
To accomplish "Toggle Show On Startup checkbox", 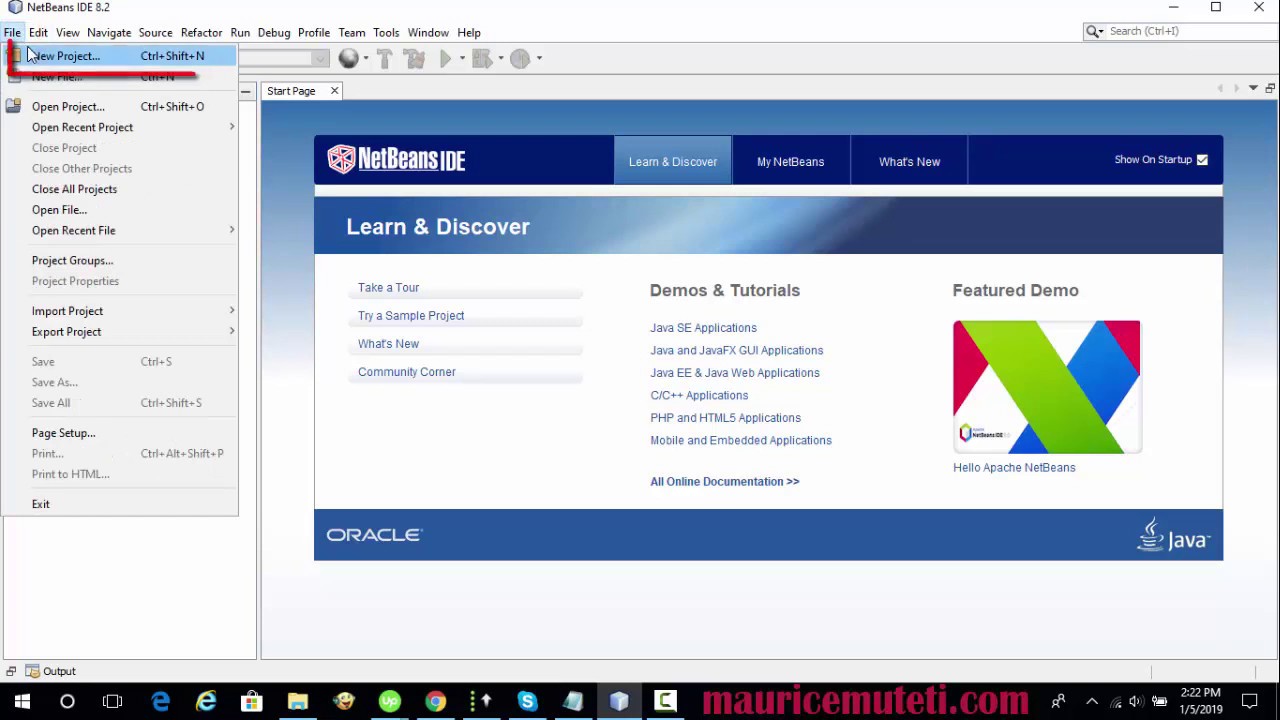I will 1202,160.
